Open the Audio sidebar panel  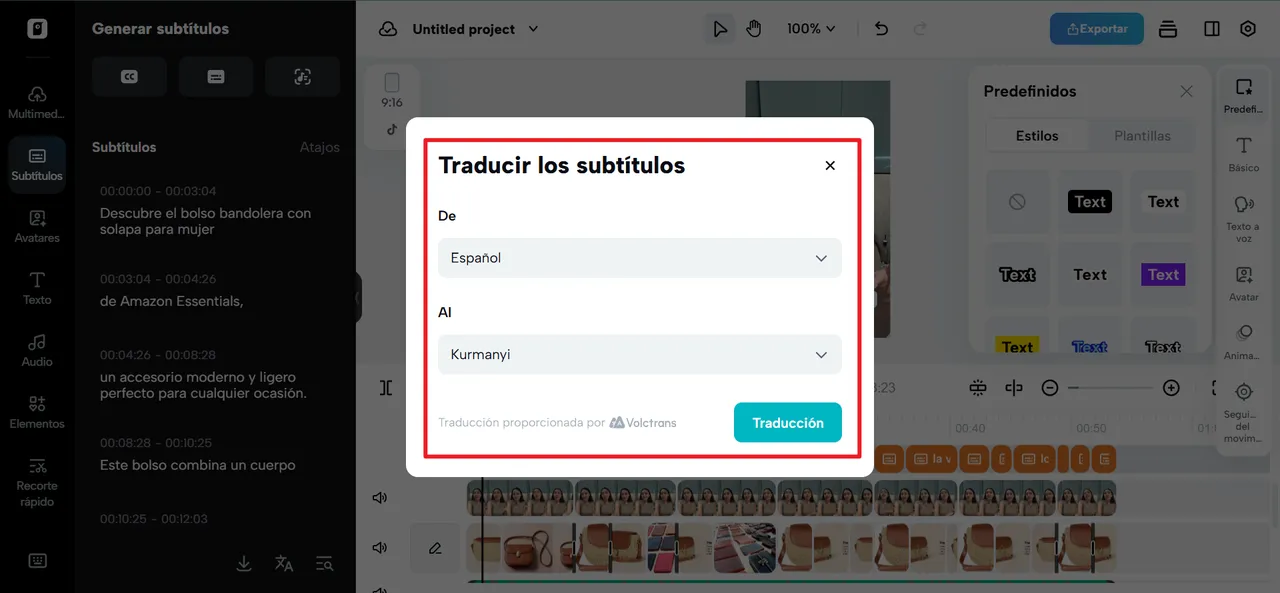click(x=37, y=351)
